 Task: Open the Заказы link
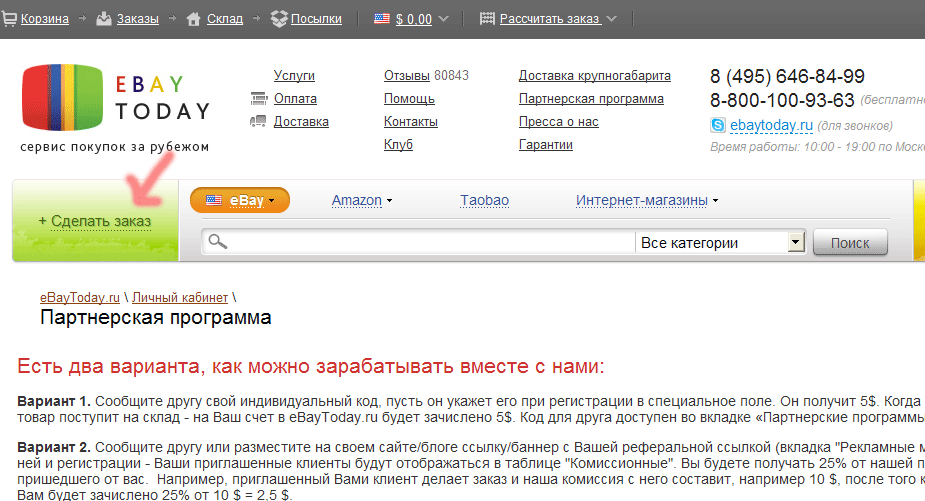coord(137,19)
